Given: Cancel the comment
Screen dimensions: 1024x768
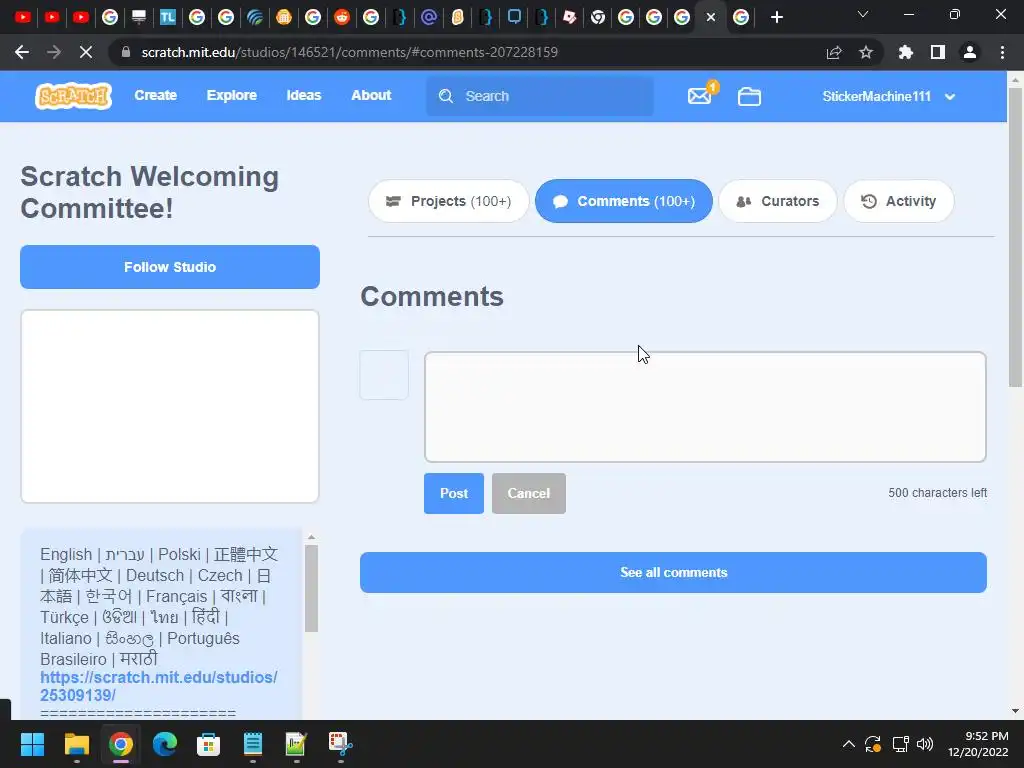Looking at the screenshot, I should coord(529,494).
